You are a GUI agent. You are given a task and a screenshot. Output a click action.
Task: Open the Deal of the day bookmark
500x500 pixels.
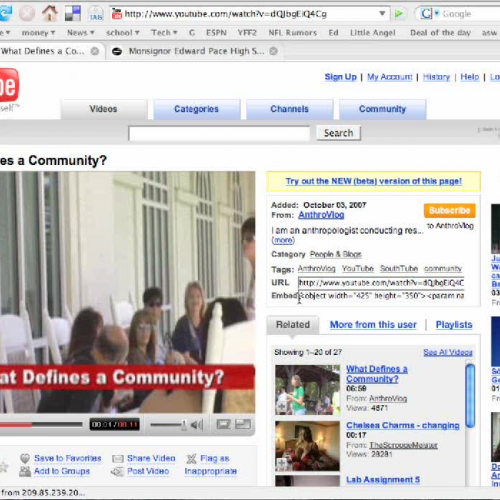pyautogui.click(x=440, y=33)
